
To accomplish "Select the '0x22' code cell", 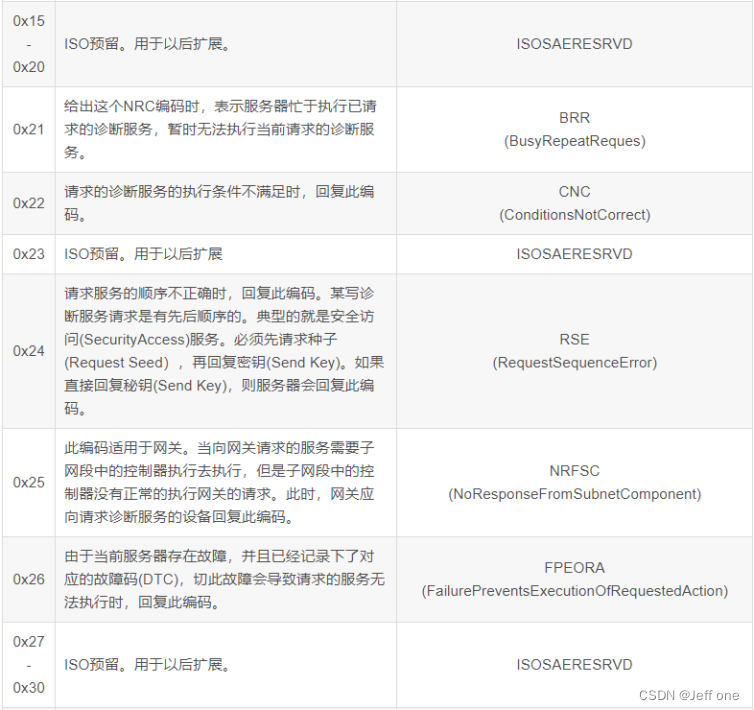I will [x=29, y=203].
